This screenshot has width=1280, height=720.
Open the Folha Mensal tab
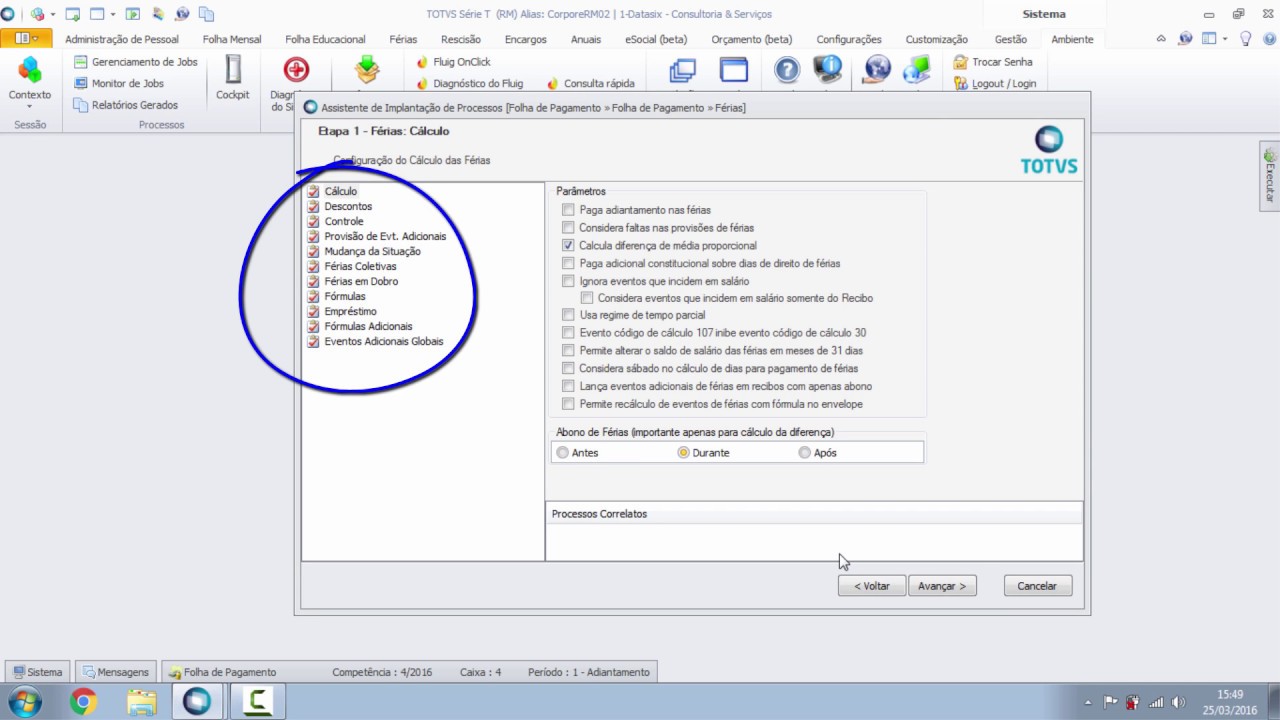pyautogui.click(x=232, y=40)
